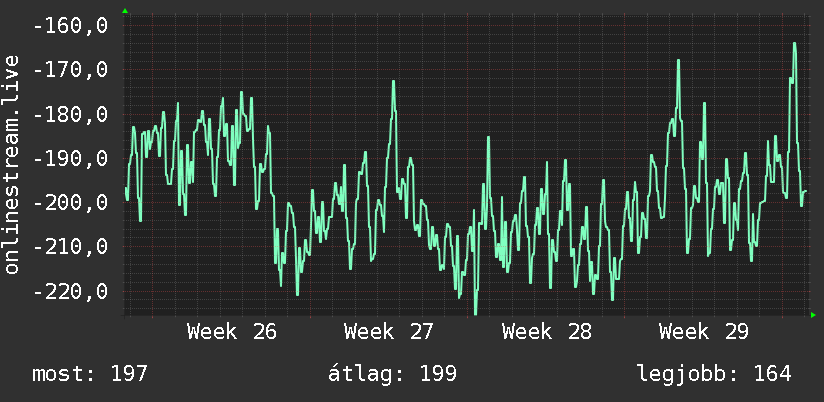
Task: Click the -200,0 Y-axis value
Action: pyautogui.click(x=70, y=202)
